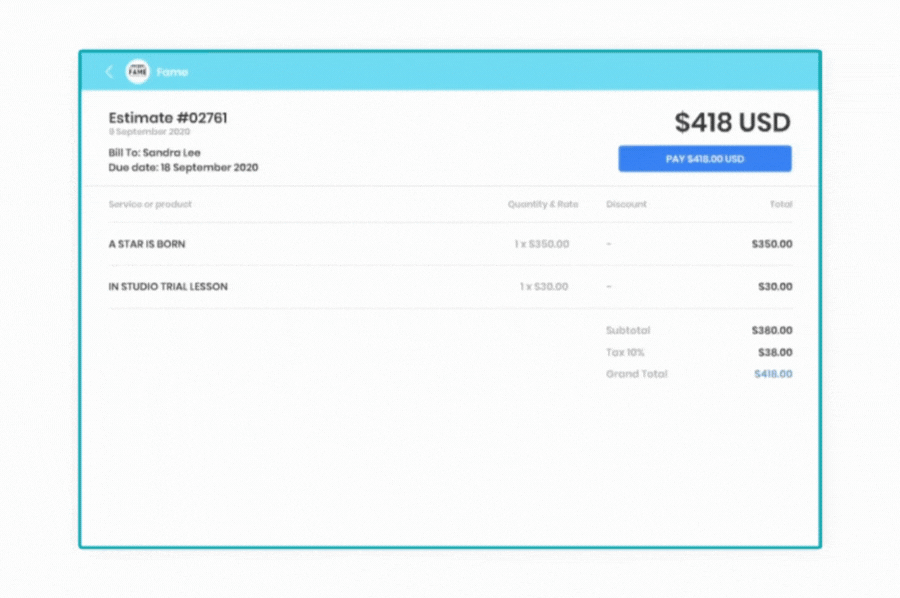
Task: Click the Fame business name
Action: pyautogui.click(x=172, y=72)
